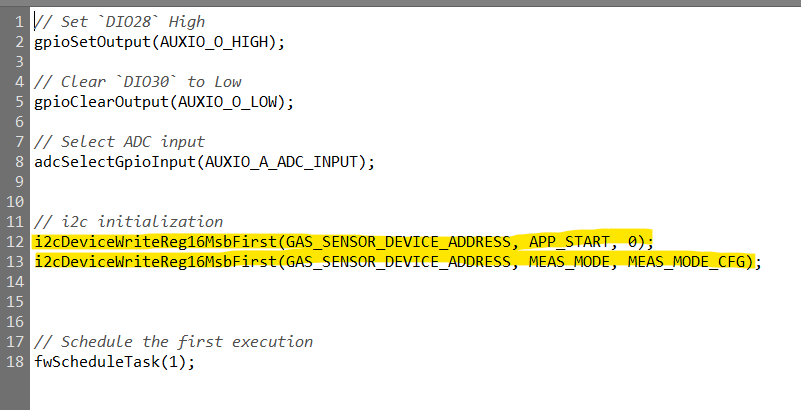
Task: Click the "Select ADC input" comment
Action: tap(119, 141)
